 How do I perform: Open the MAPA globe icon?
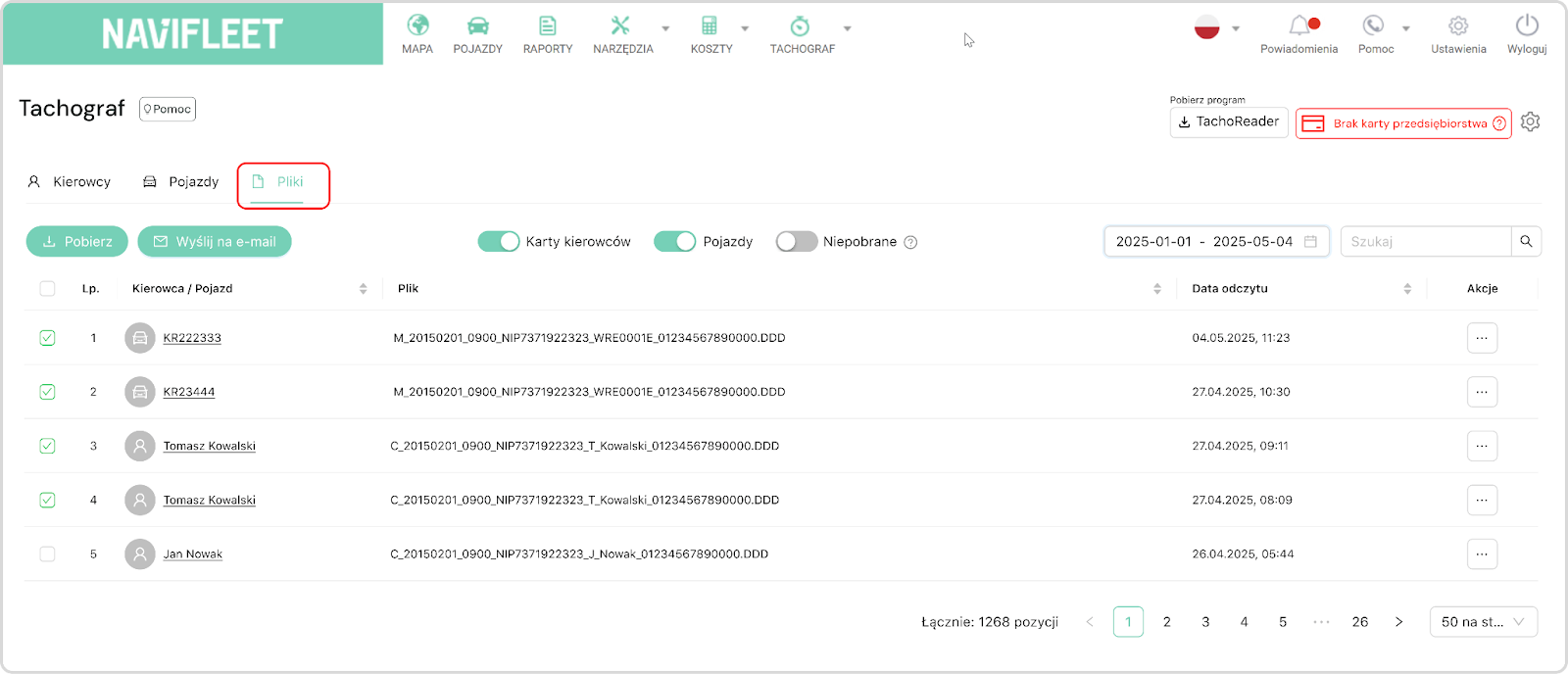tap(417, 25)
